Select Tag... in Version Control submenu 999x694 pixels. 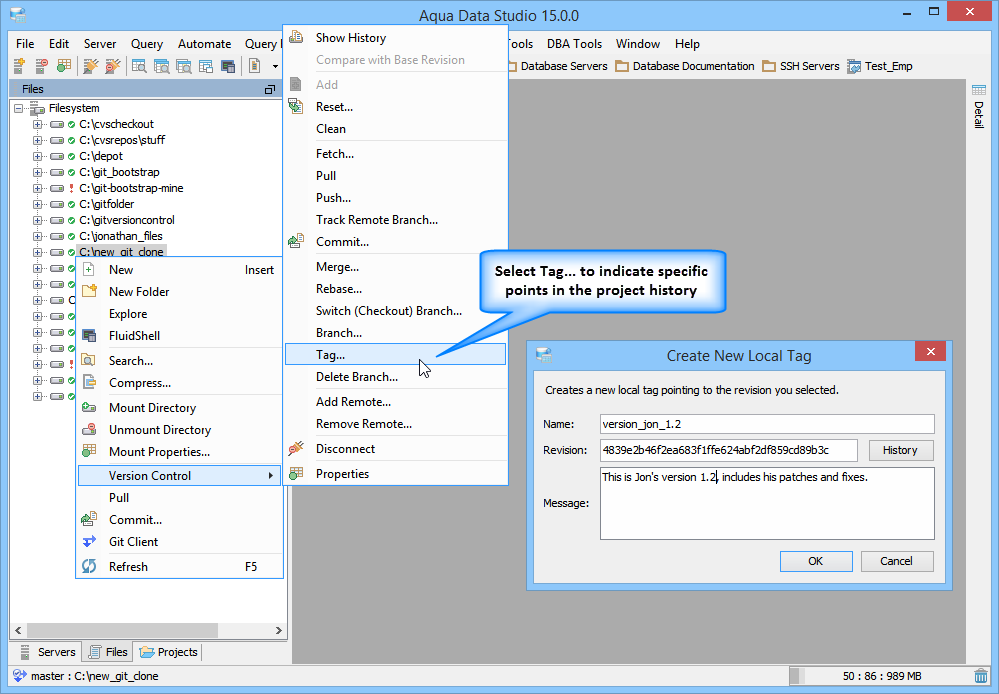395,354
